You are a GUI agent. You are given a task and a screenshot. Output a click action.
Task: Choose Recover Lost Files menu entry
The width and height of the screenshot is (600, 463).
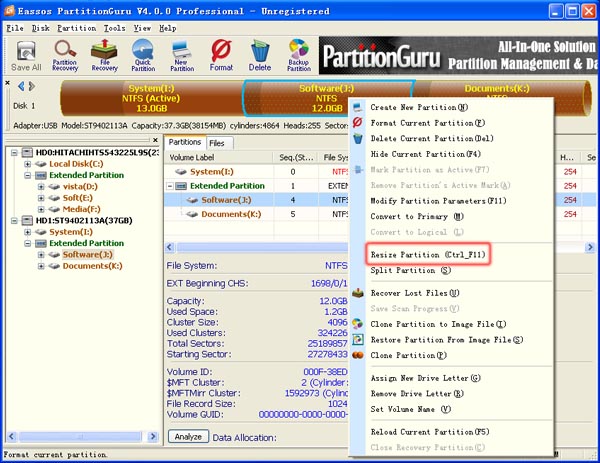452,293
